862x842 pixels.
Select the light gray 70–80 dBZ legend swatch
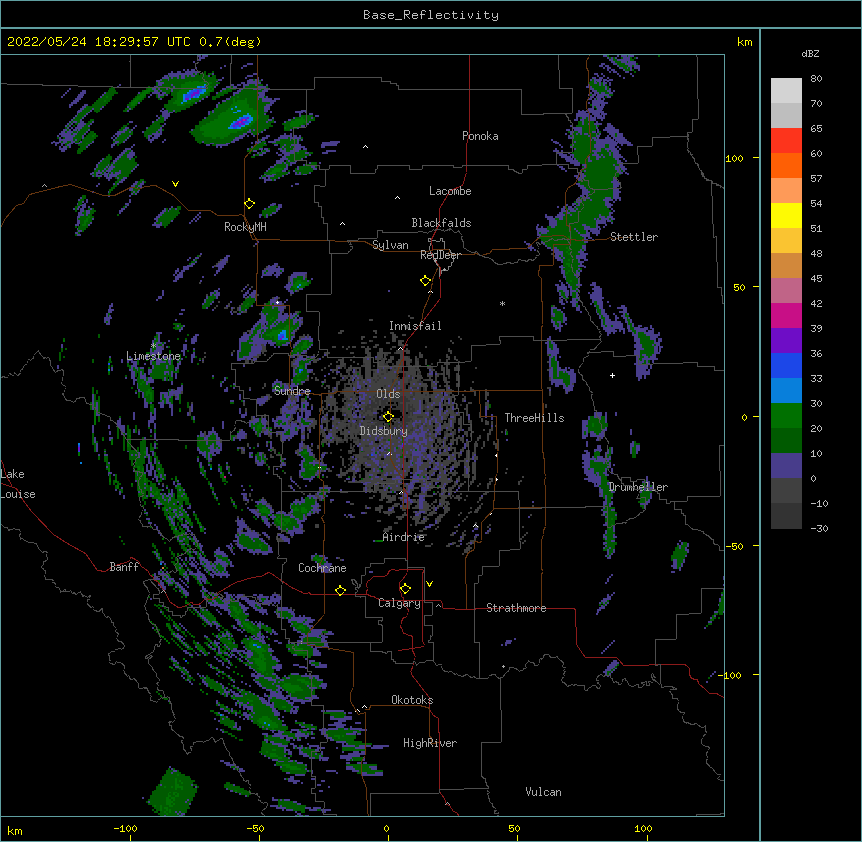point(786,90)
